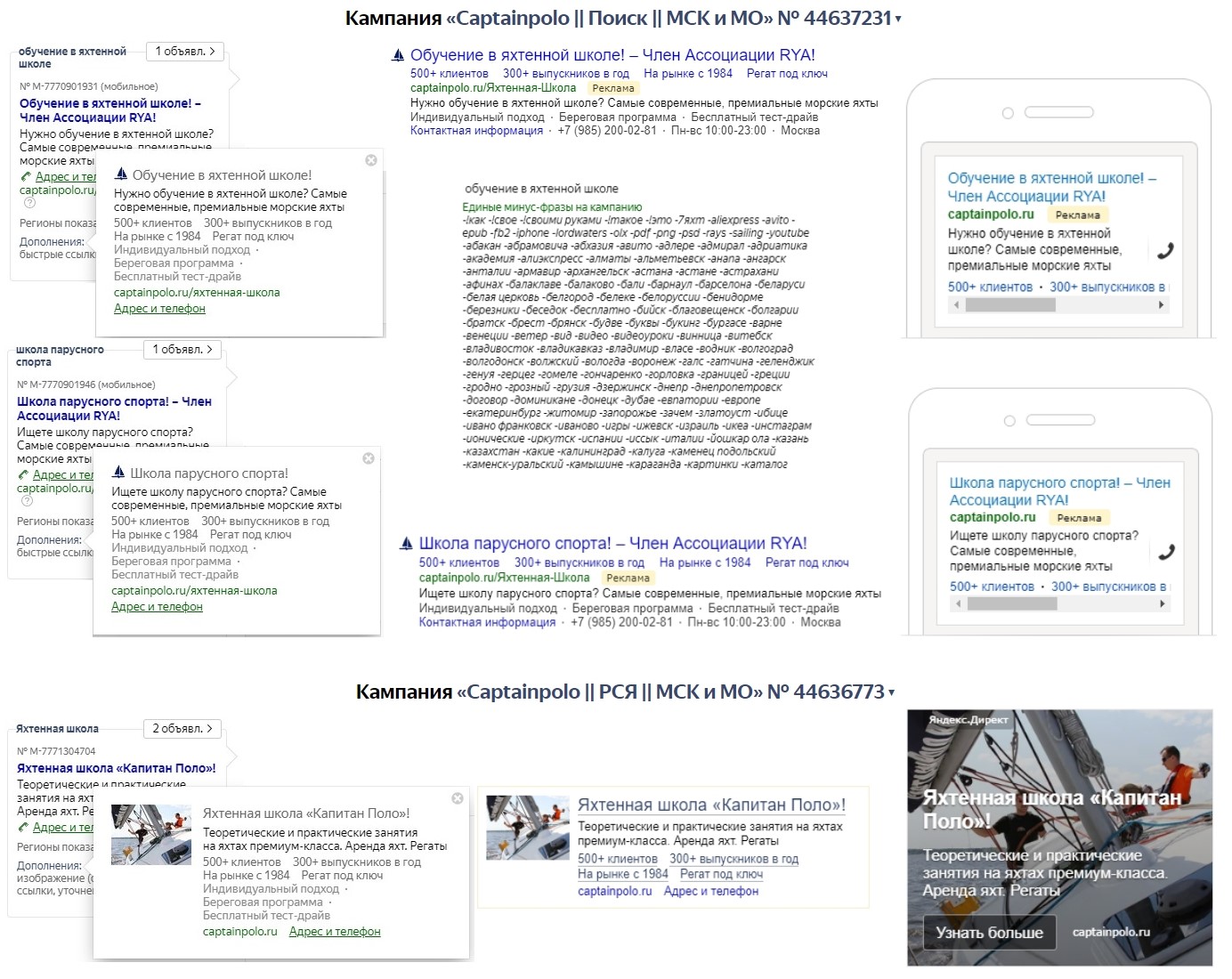The width and height of the screenshot is (1232, 979).
Task: Click «Реклама» label in Обучение search ad
Action: pyautogui.click(x=613, y=88)
